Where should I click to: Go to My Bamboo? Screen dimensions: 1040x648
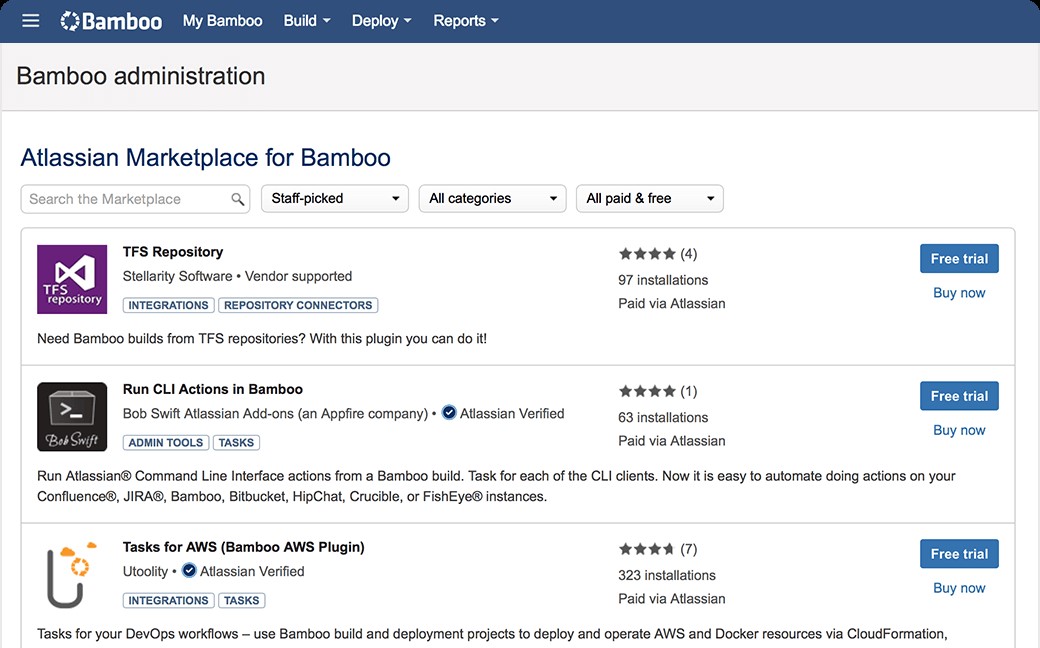coord(222,21)
